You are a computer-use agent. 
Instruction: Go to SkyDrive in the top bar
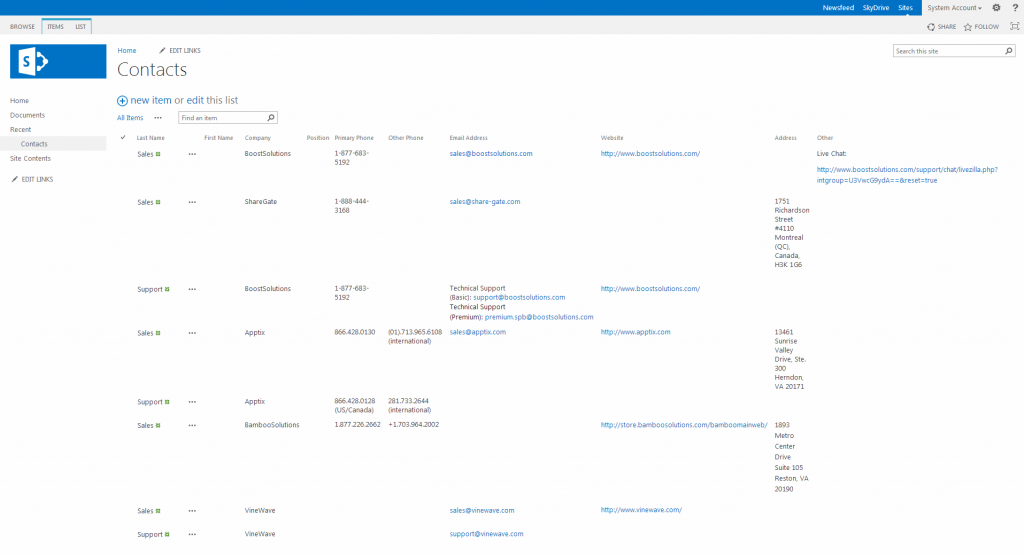pos(876,8)
